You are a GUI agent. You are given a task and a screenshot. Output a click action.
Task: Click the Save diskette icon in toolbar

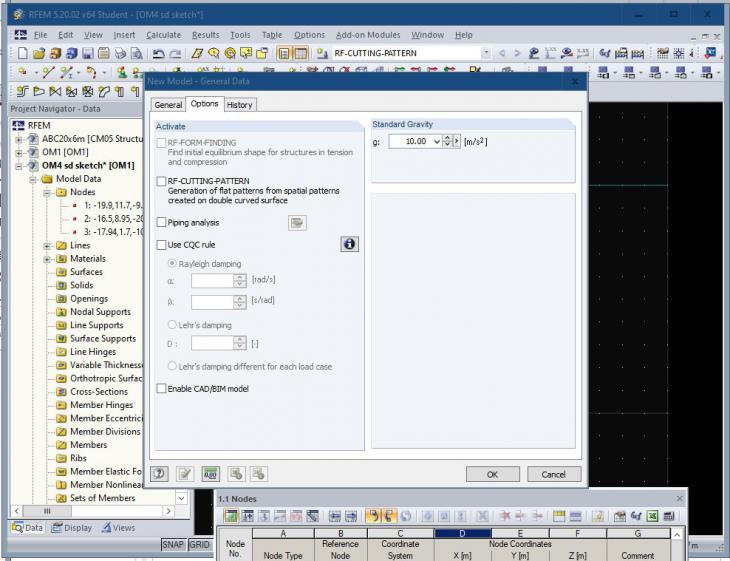[x=88, y=53]
